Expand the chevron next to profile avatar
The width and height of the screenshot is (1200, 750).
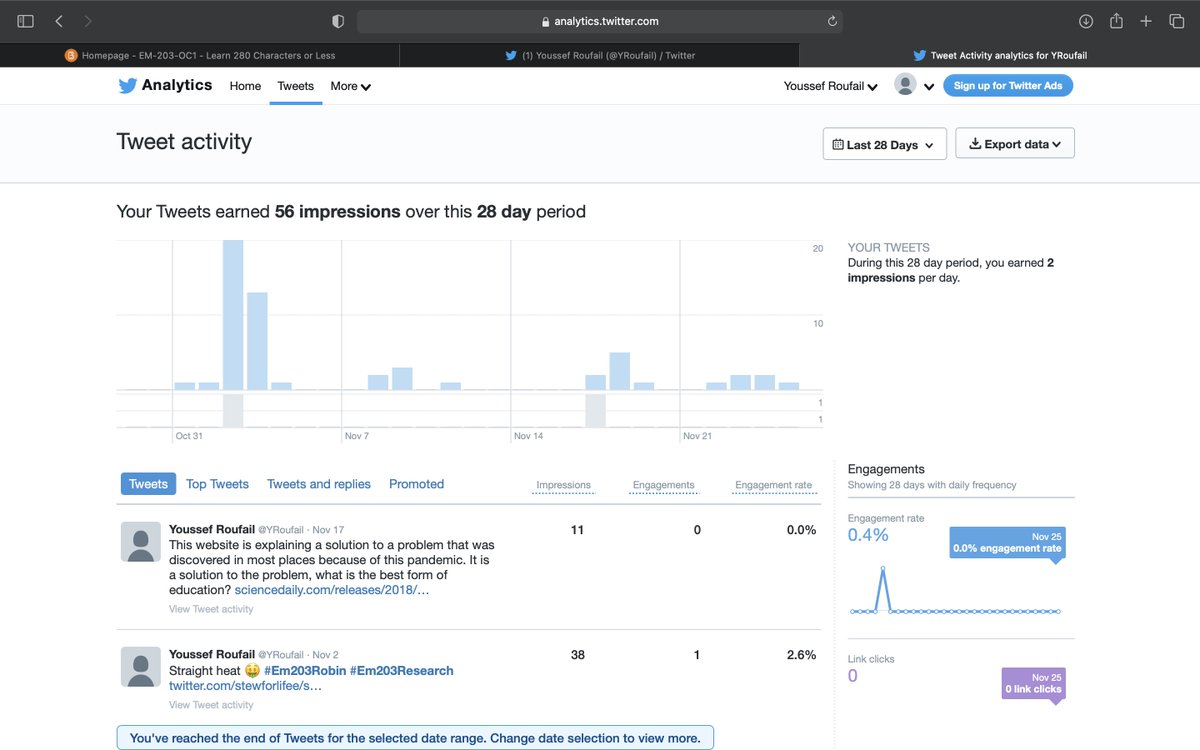pos(929,87)
